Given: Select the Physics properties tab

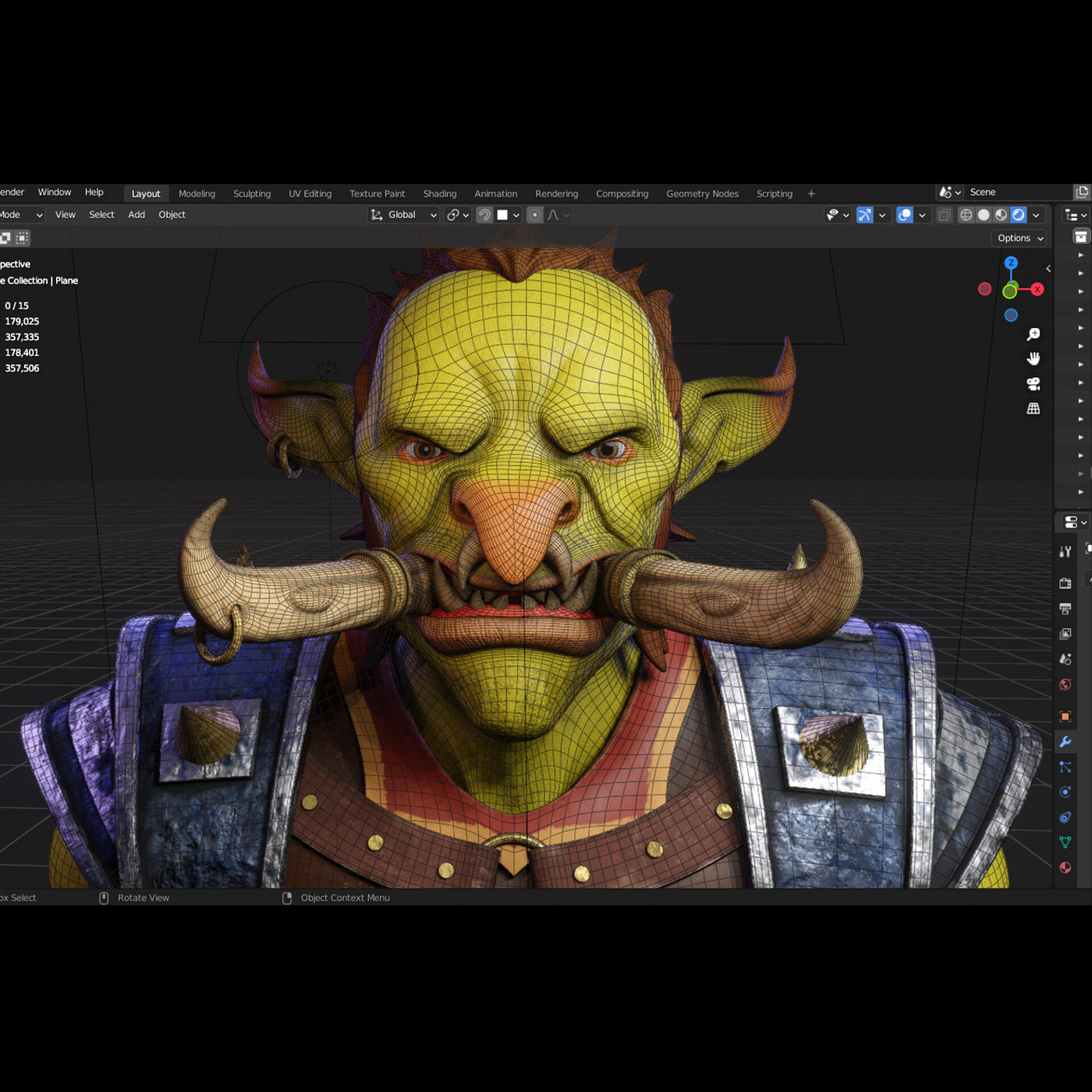Looking at the screenshot, I should 1066,792.
